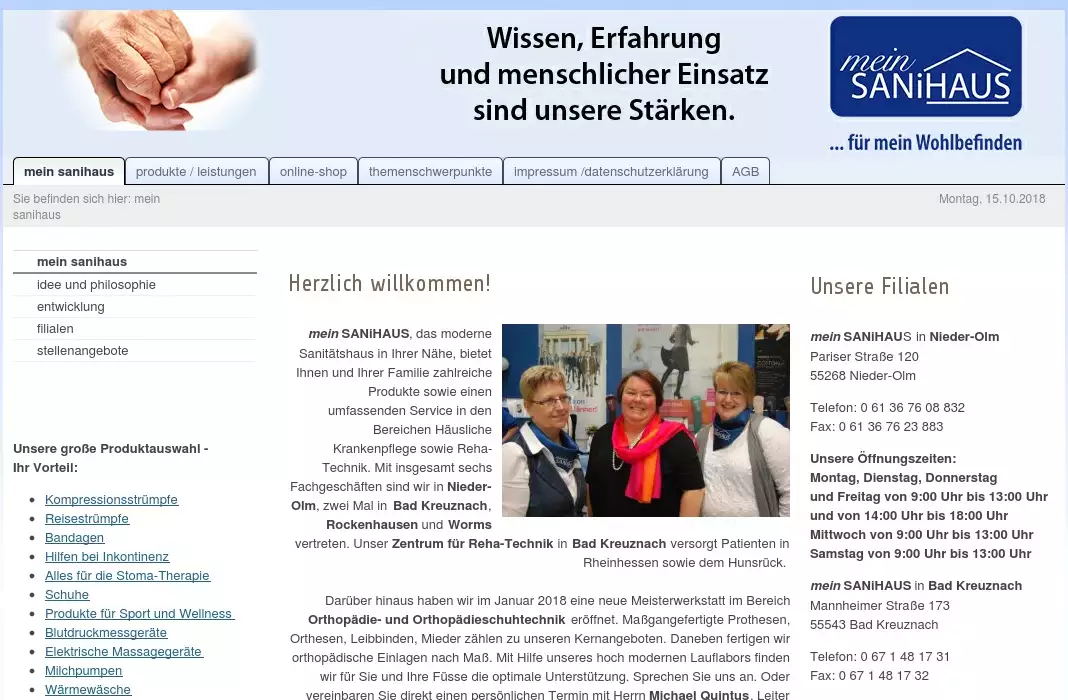Image resolution: width=1068 pixels, height=700 pixels.
Task: Open the themenschwerpunkte tab
Action: 430,172
